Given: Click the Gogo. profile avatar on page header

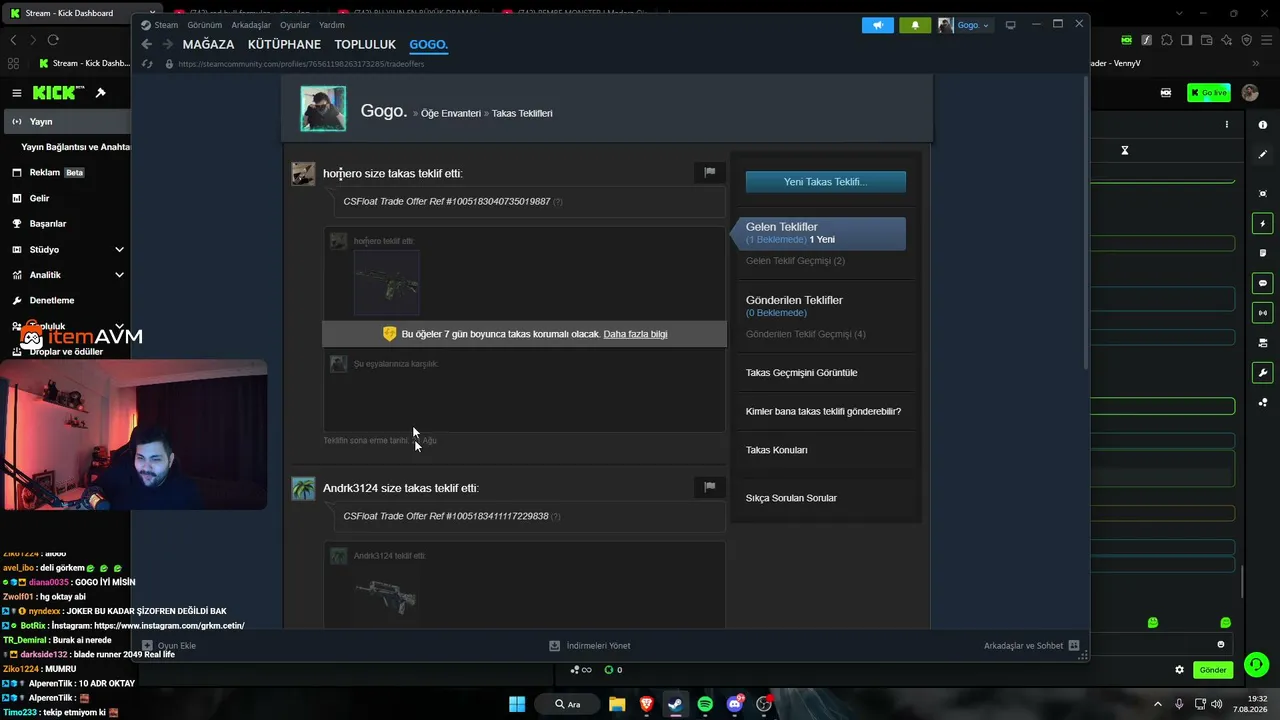Looking at the screenshot, I should pyautogui.click(x=323, y=109).
